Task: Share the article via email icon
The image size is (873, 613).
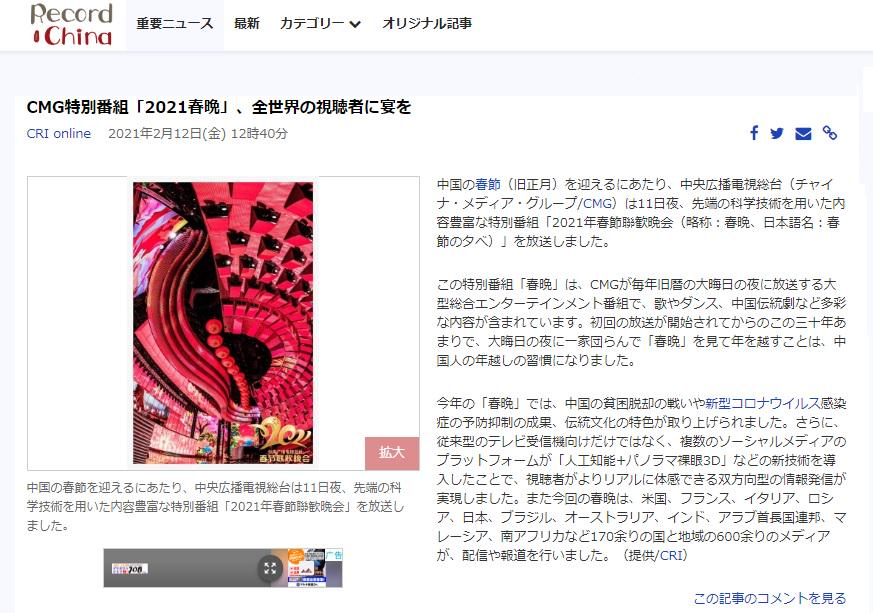Action: click(x=803, y=134)
